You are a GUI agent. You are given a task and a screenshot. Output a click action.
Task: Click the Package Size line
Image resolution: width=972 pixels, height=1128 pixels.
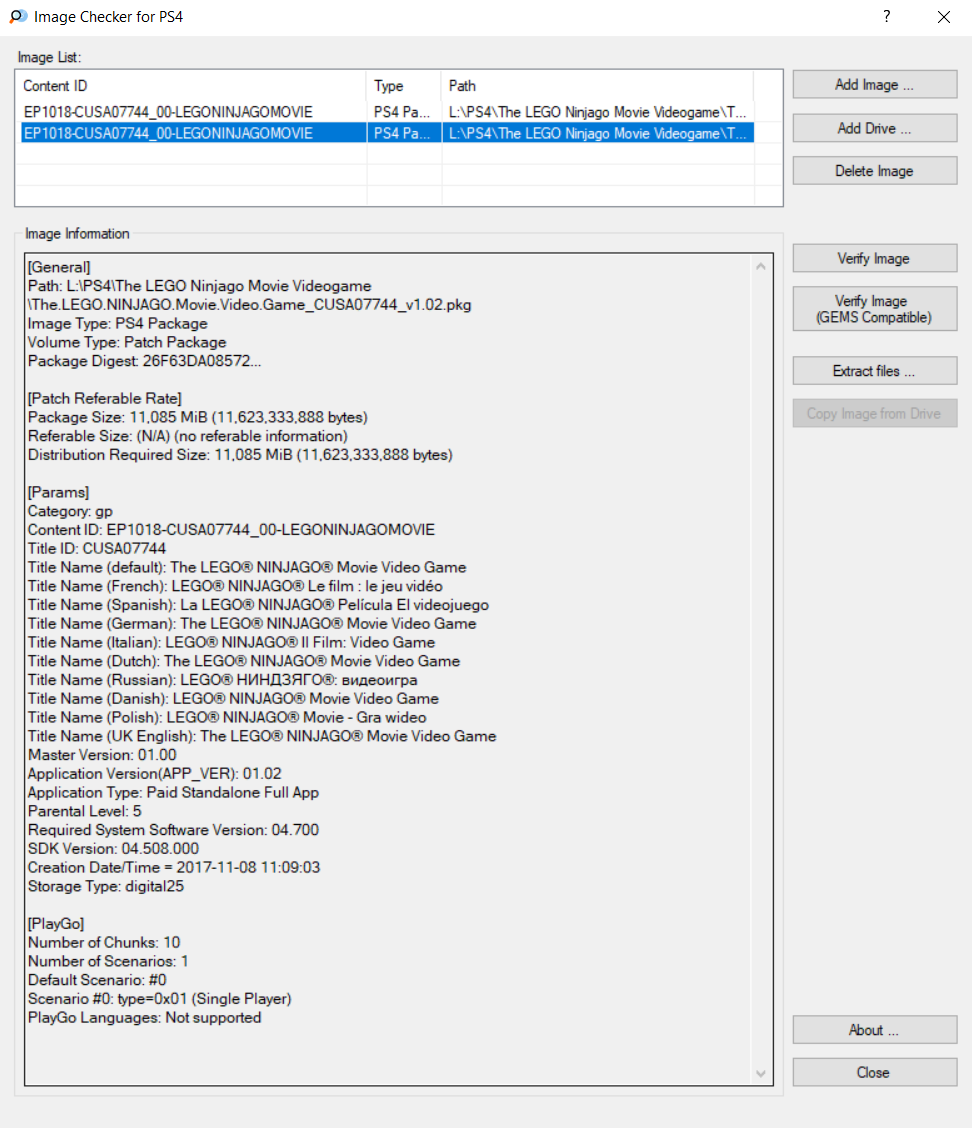[198, 417]
